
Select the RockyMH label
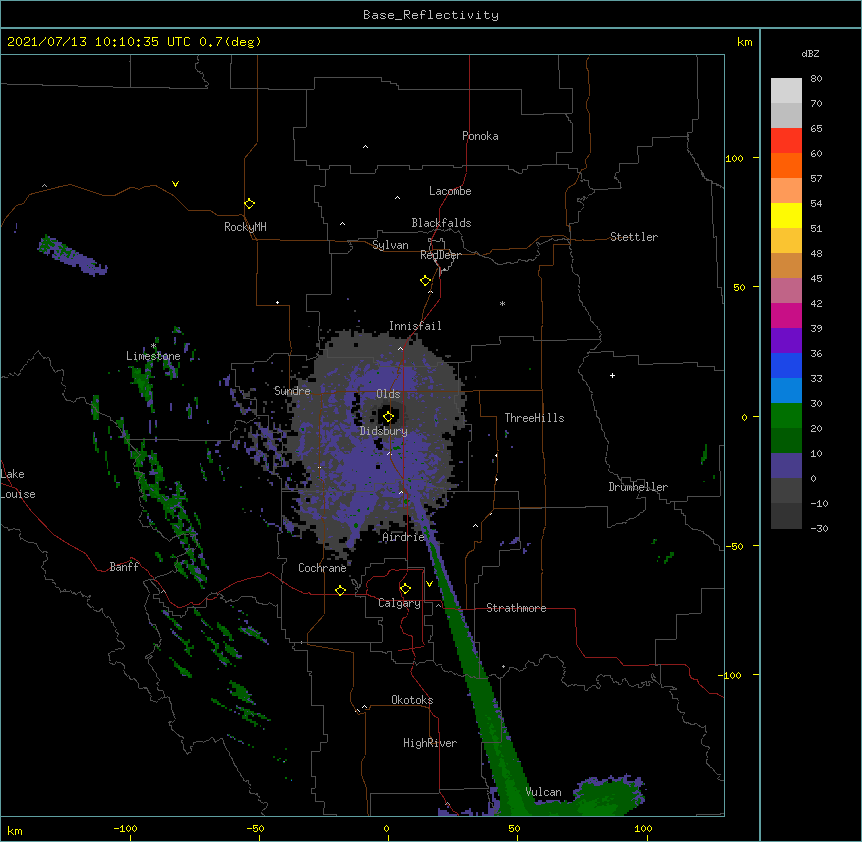coord(245,227)
